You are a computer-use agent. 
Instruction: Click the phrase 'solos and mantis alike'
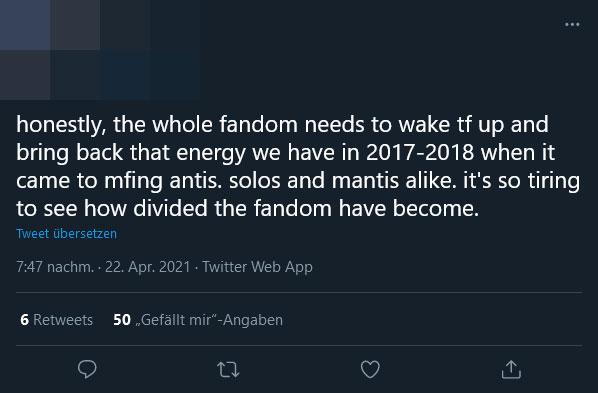(x=342, y=180)
